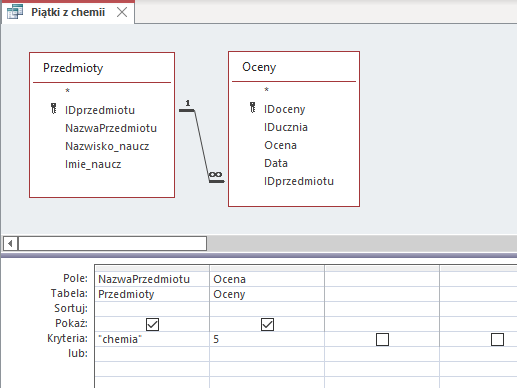
Task: Toggle the Pokaż checkbox in fourth empty column
Action: pos(497,340)
